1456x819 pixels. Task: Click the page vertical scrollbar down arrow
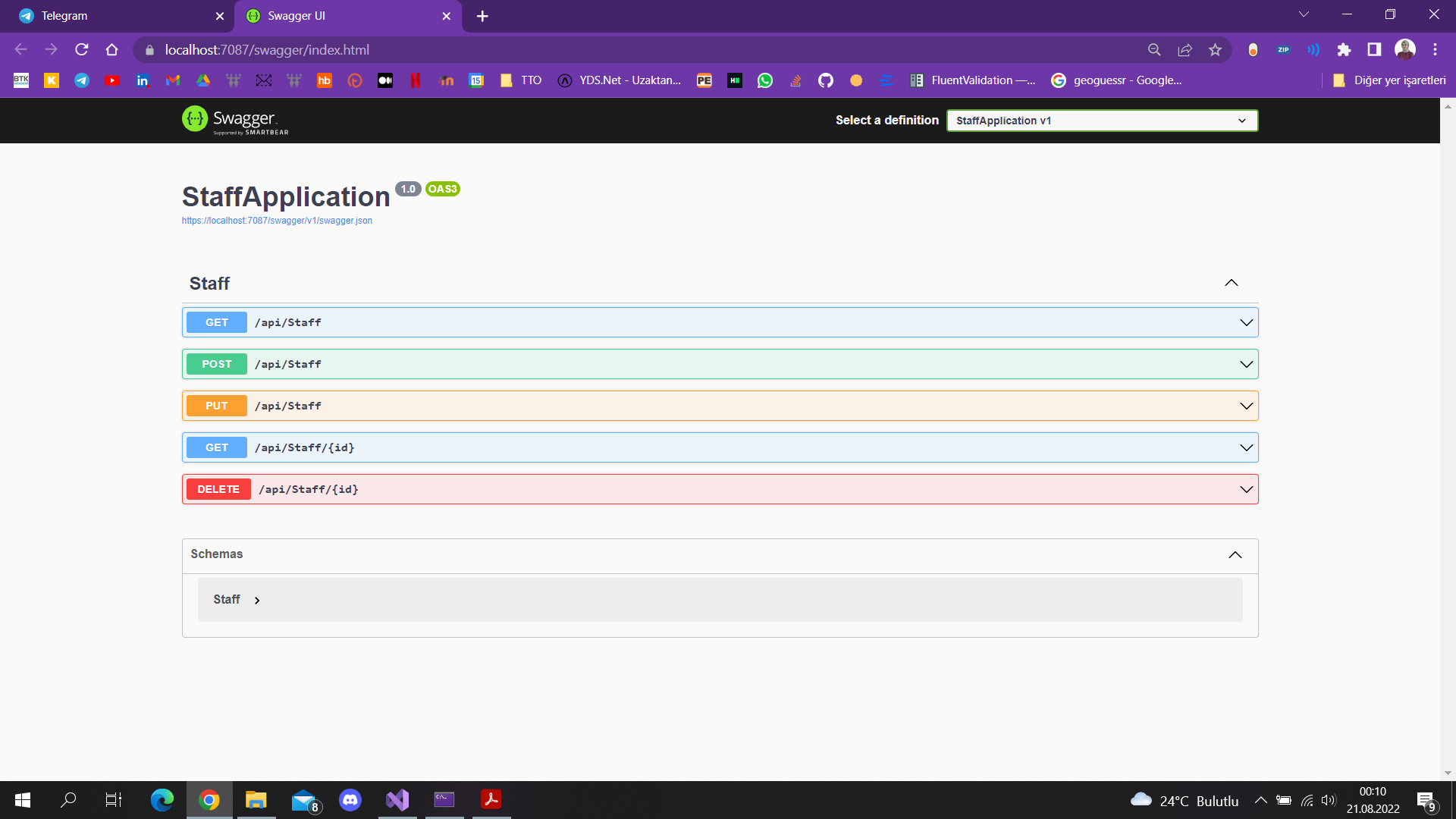(1448, 773)
